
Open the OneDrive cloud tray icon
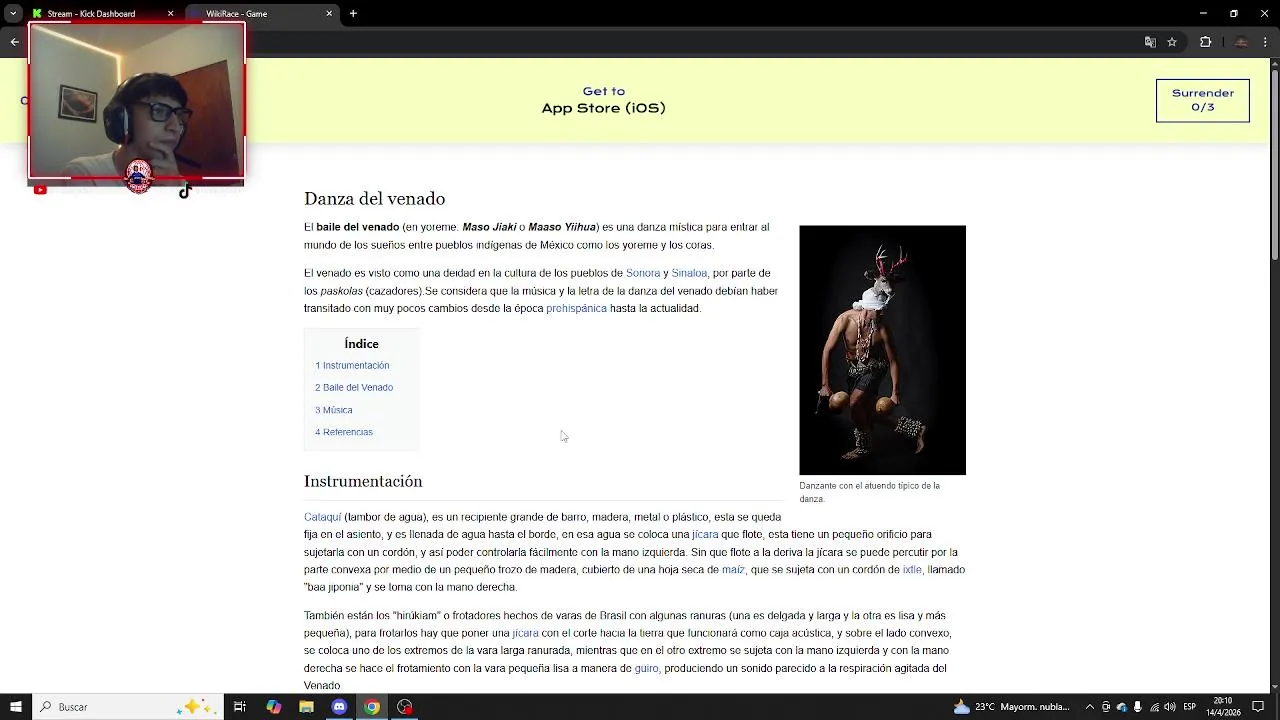[1122, 707]
